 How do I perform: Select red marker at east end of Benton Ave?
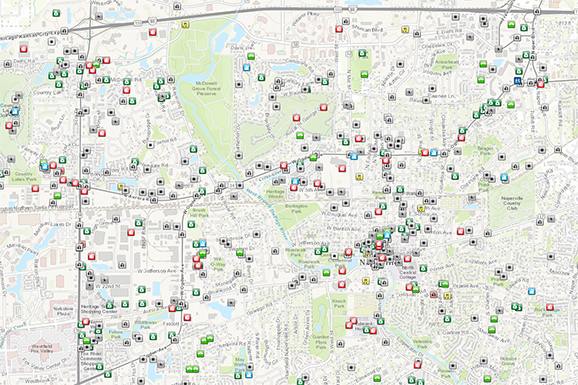[460, 231]
